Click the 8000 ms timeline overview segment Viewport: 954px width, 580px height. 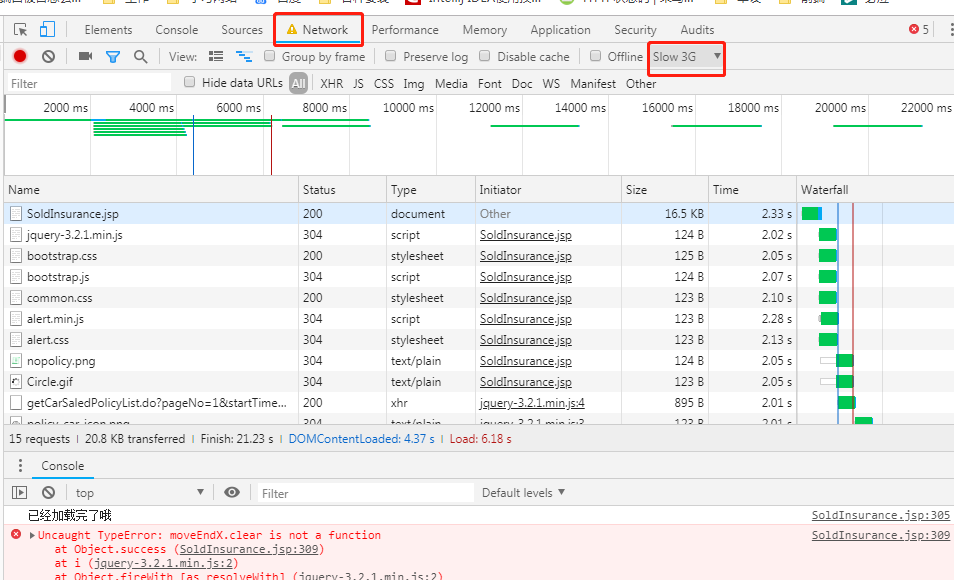click(324, 108)
